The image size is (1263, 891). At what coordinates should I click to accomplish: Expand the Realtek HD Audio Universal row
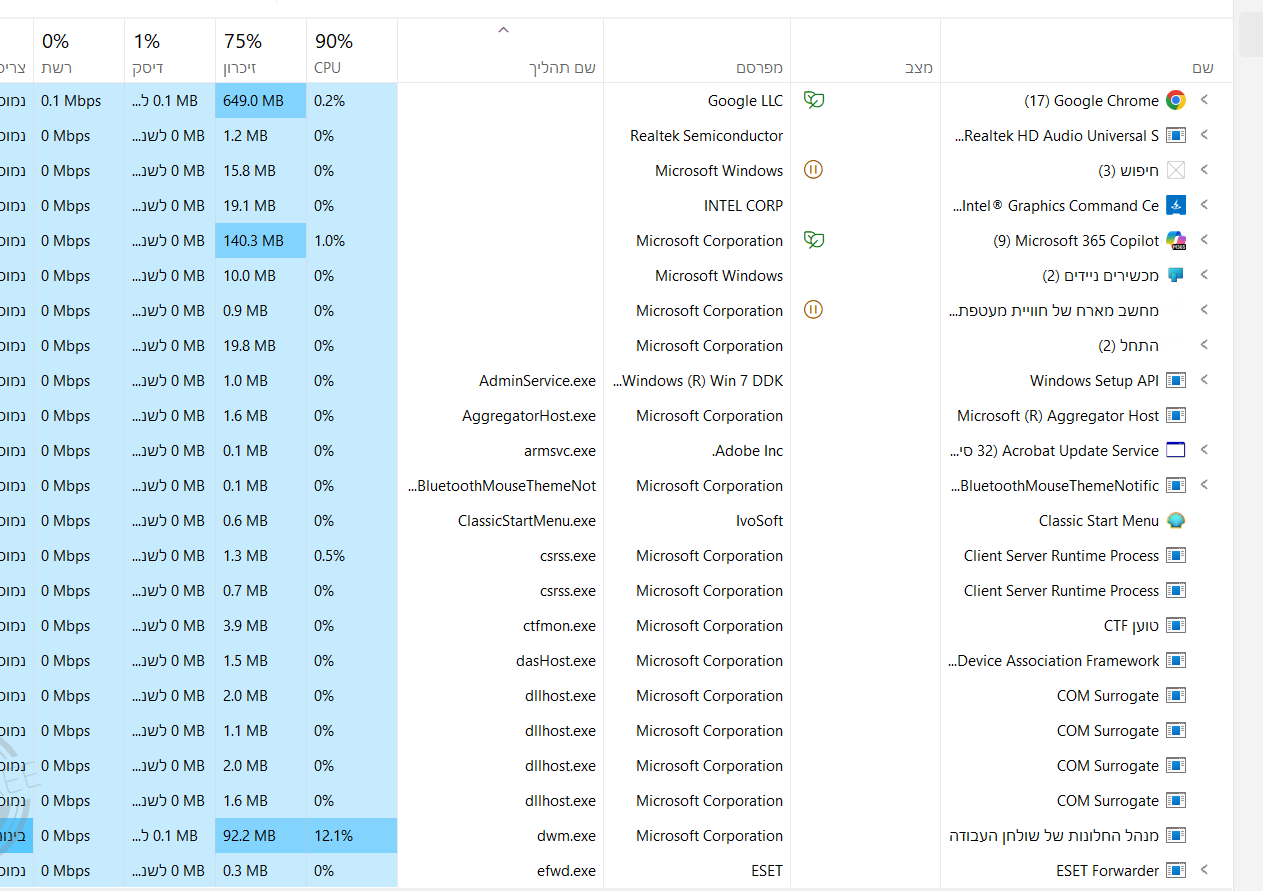click(x=1204, y=135)
